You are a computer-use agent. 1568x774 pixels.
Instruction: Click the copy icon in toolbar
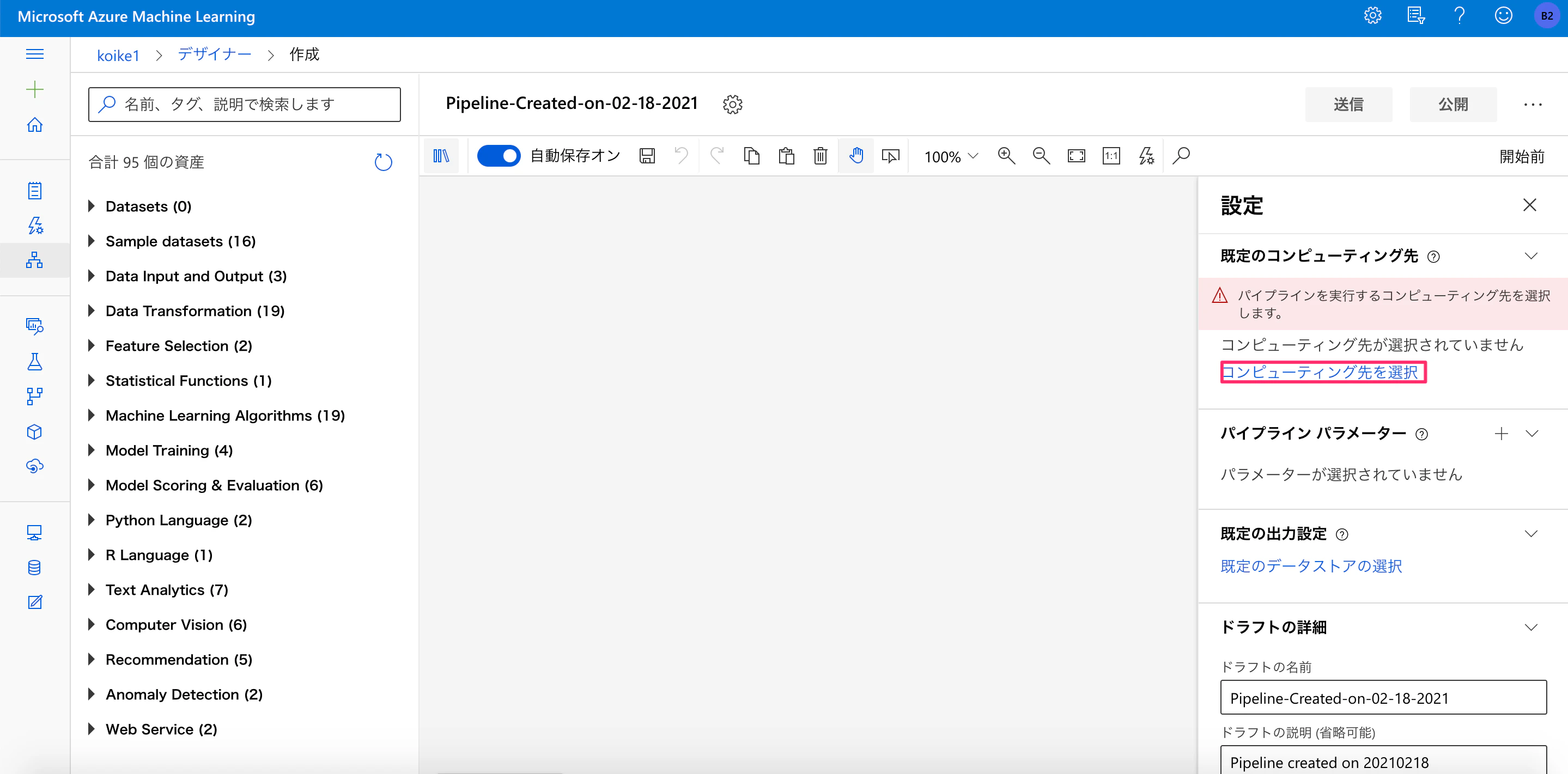pos(752,156)
